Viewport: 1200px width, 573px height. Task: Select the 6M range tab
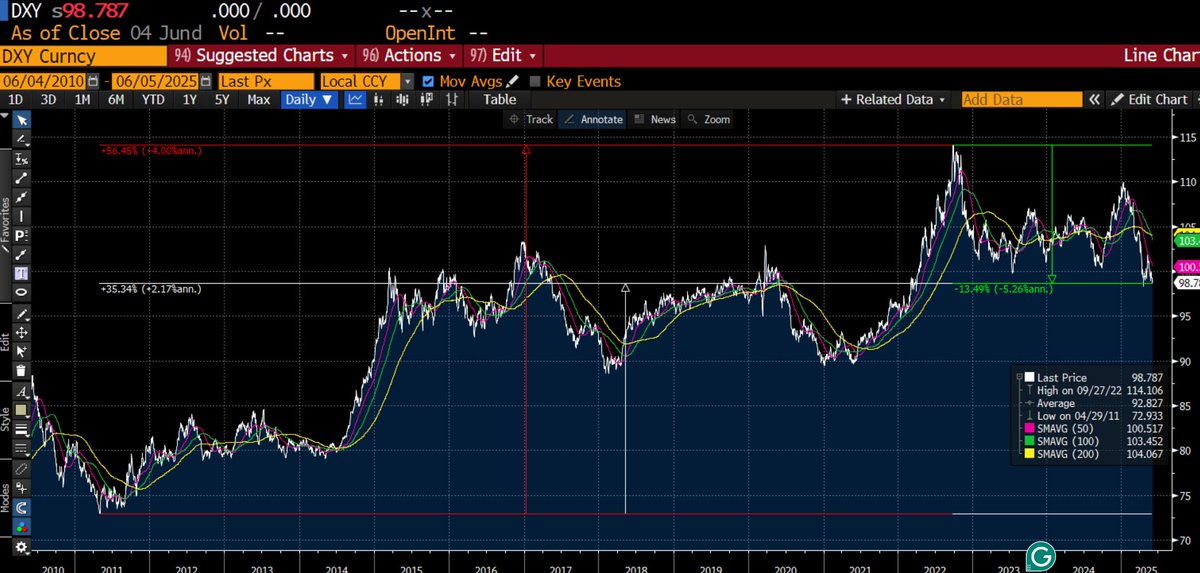pyautogui.click(x=116, y=99)
